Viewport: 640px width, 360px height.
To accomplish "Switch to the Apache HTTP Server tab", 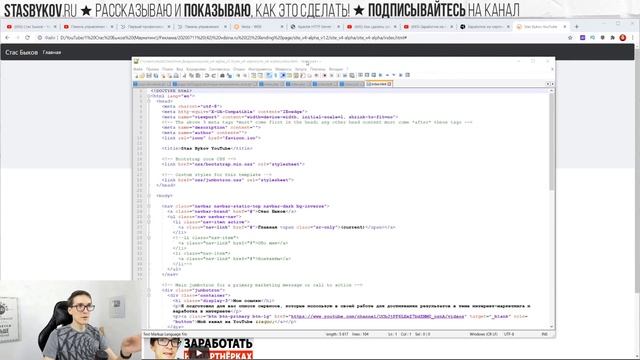I will point(314,27).
